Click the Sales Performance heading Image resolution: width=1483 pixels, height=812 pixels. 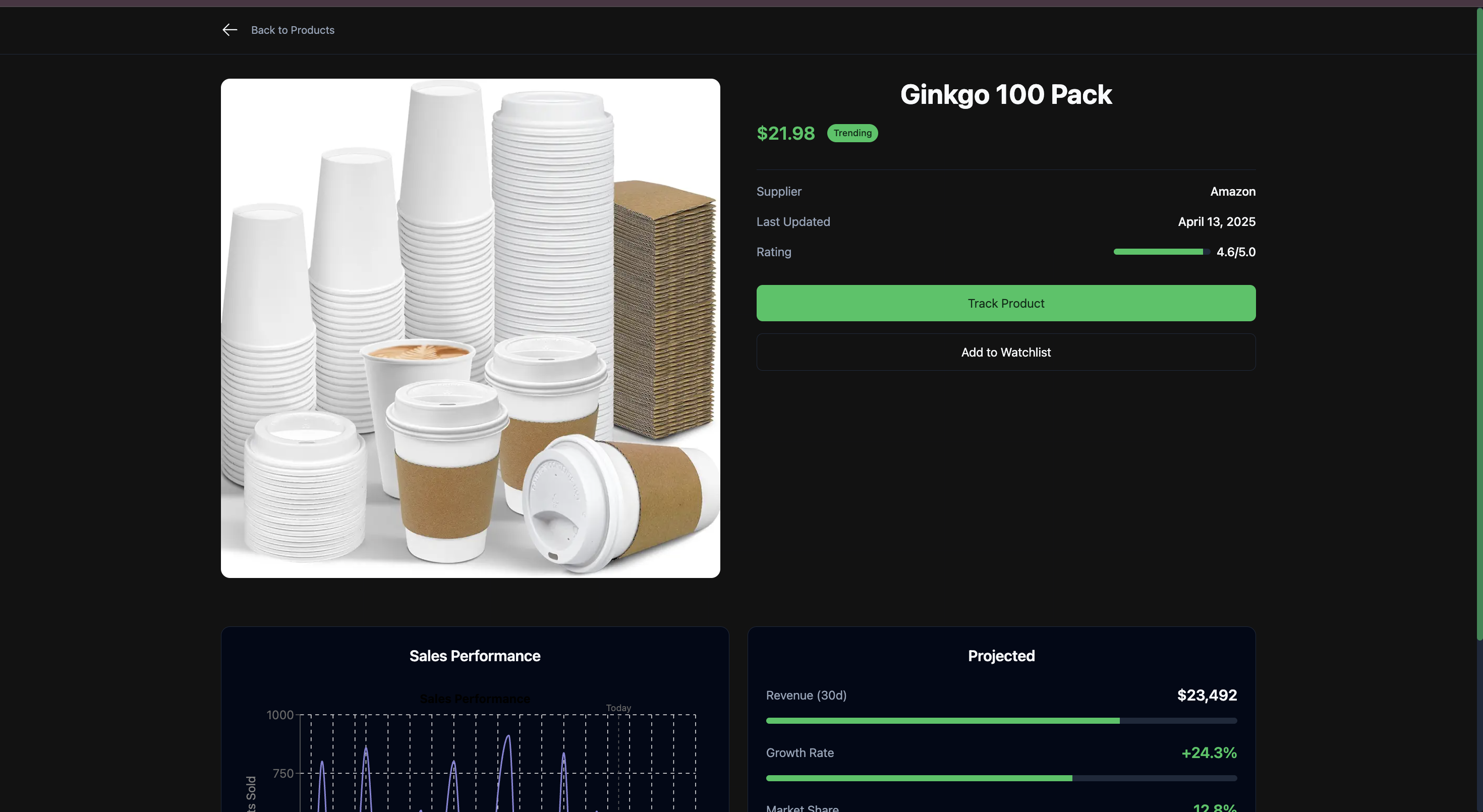tap(474, 656)
